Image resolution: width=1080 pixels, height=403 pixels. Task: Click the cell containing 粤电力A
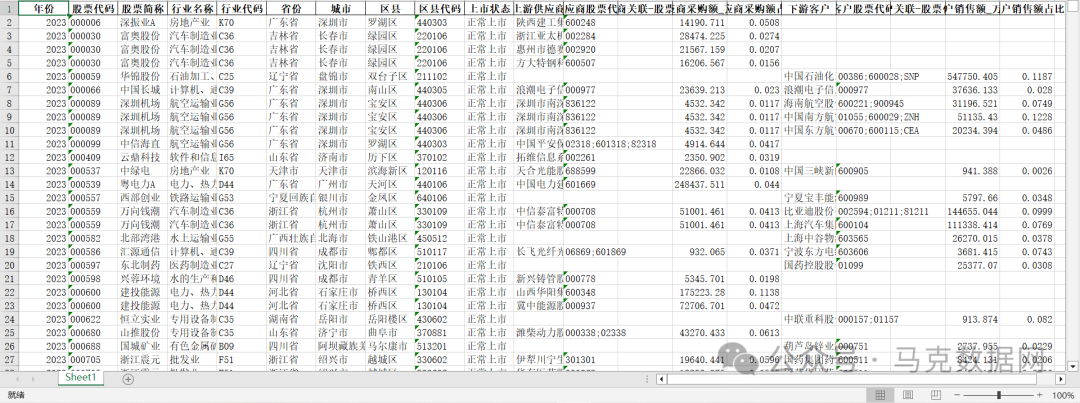143,184
